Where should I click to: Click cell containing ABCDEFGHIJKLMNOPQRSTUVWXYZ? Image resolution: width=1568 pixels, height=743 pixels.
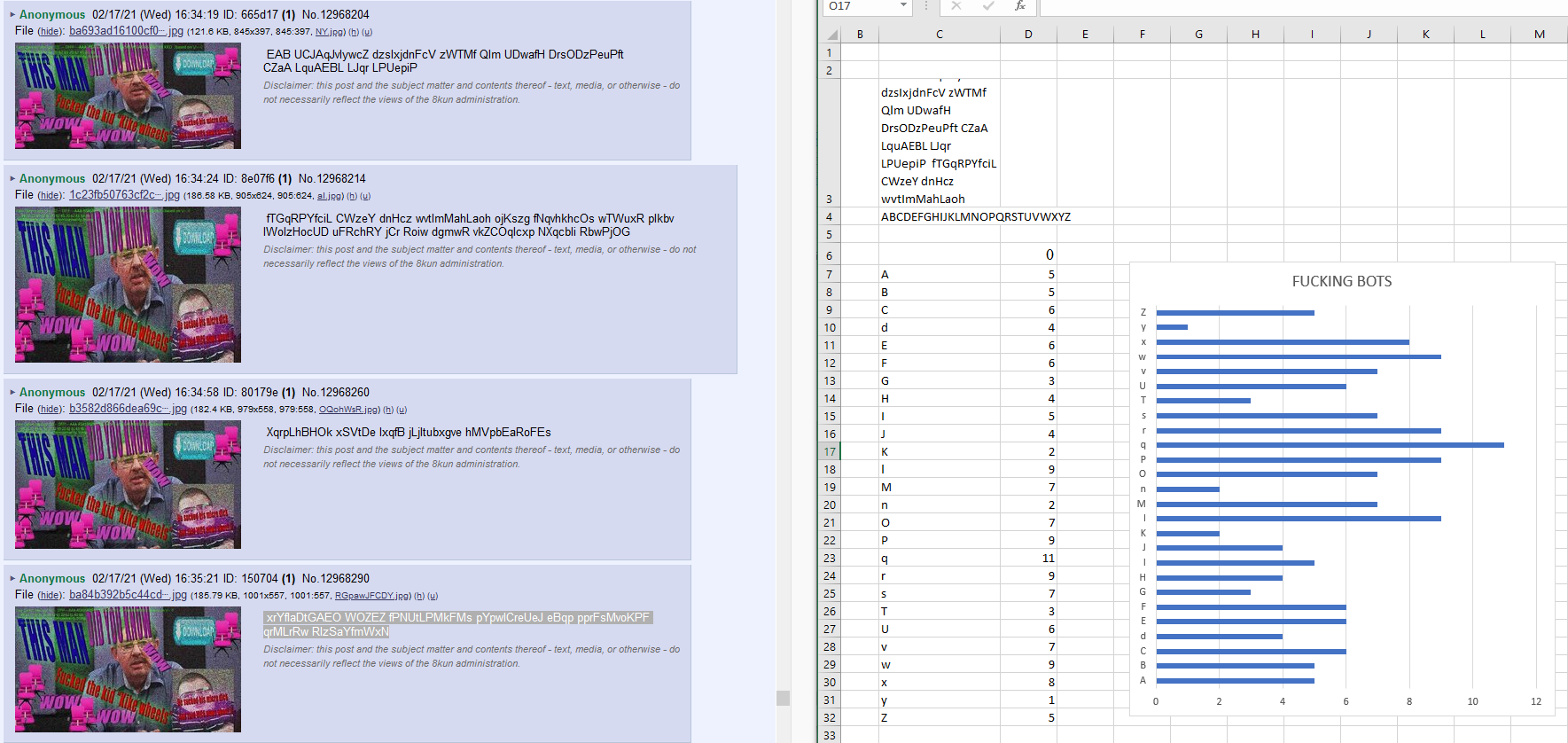940,217
